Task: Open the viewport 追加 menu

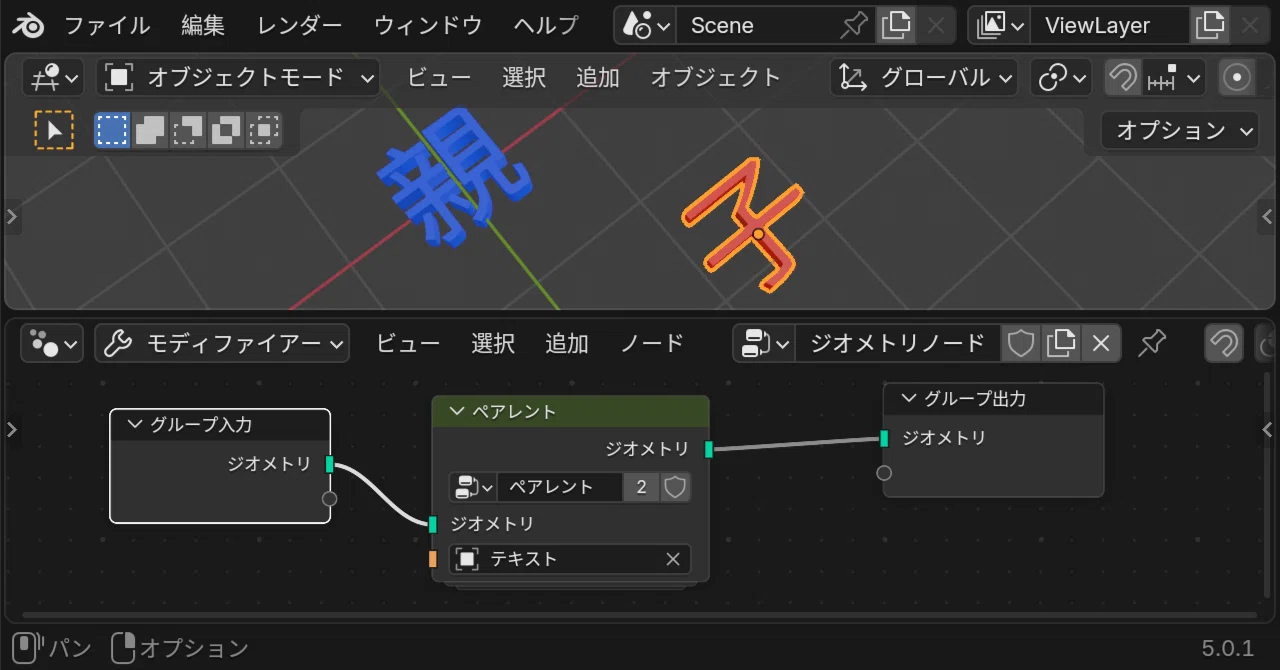Action: [598, 77]
